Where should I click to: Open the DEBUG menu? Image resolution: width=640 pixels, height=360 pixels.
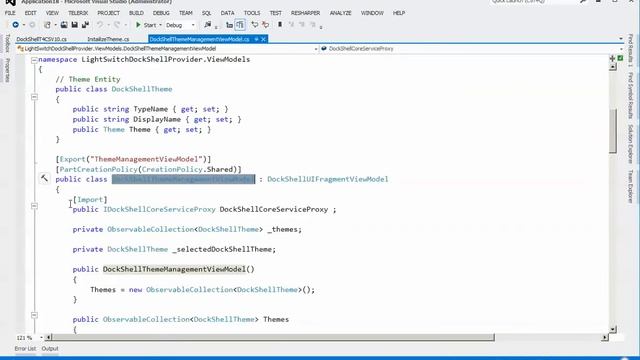point(161,13)
